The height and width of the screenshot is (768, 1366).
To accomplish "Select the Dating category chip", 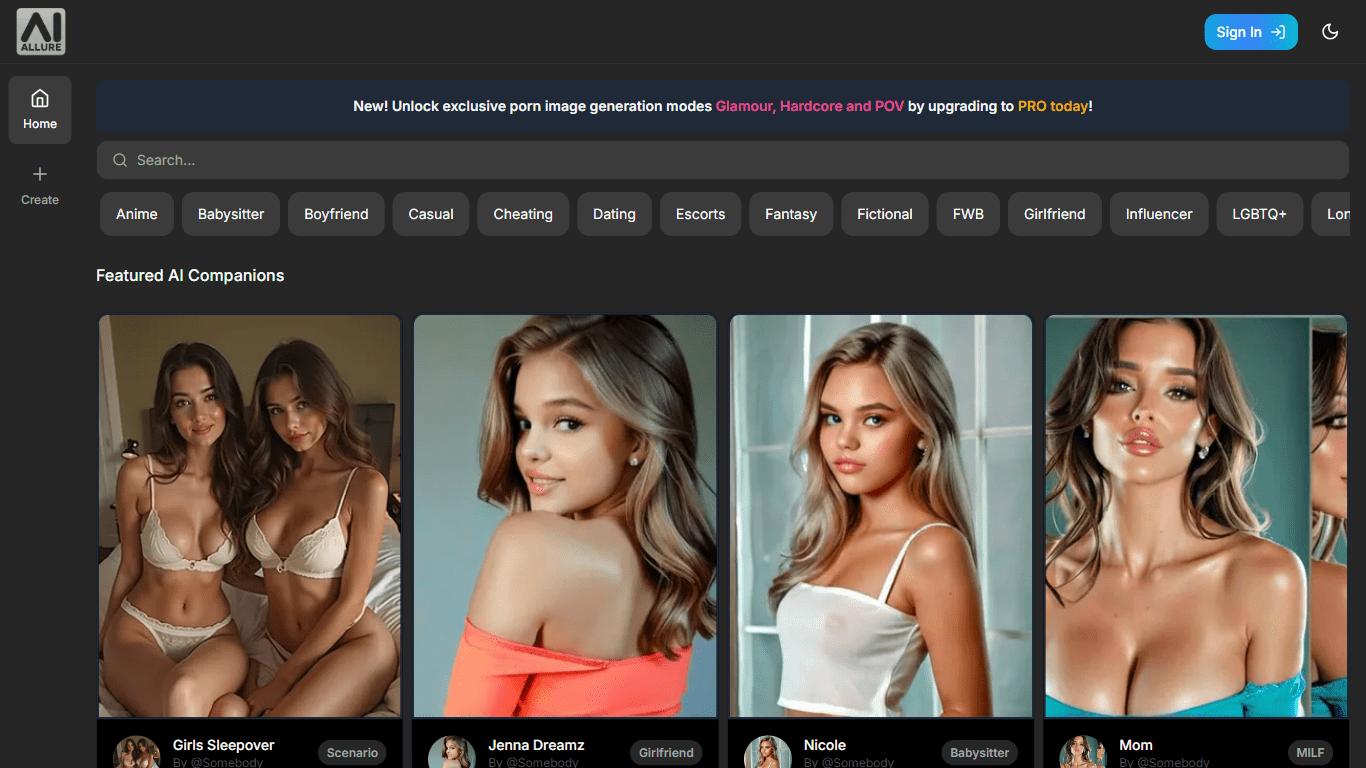I will [614, 214].
